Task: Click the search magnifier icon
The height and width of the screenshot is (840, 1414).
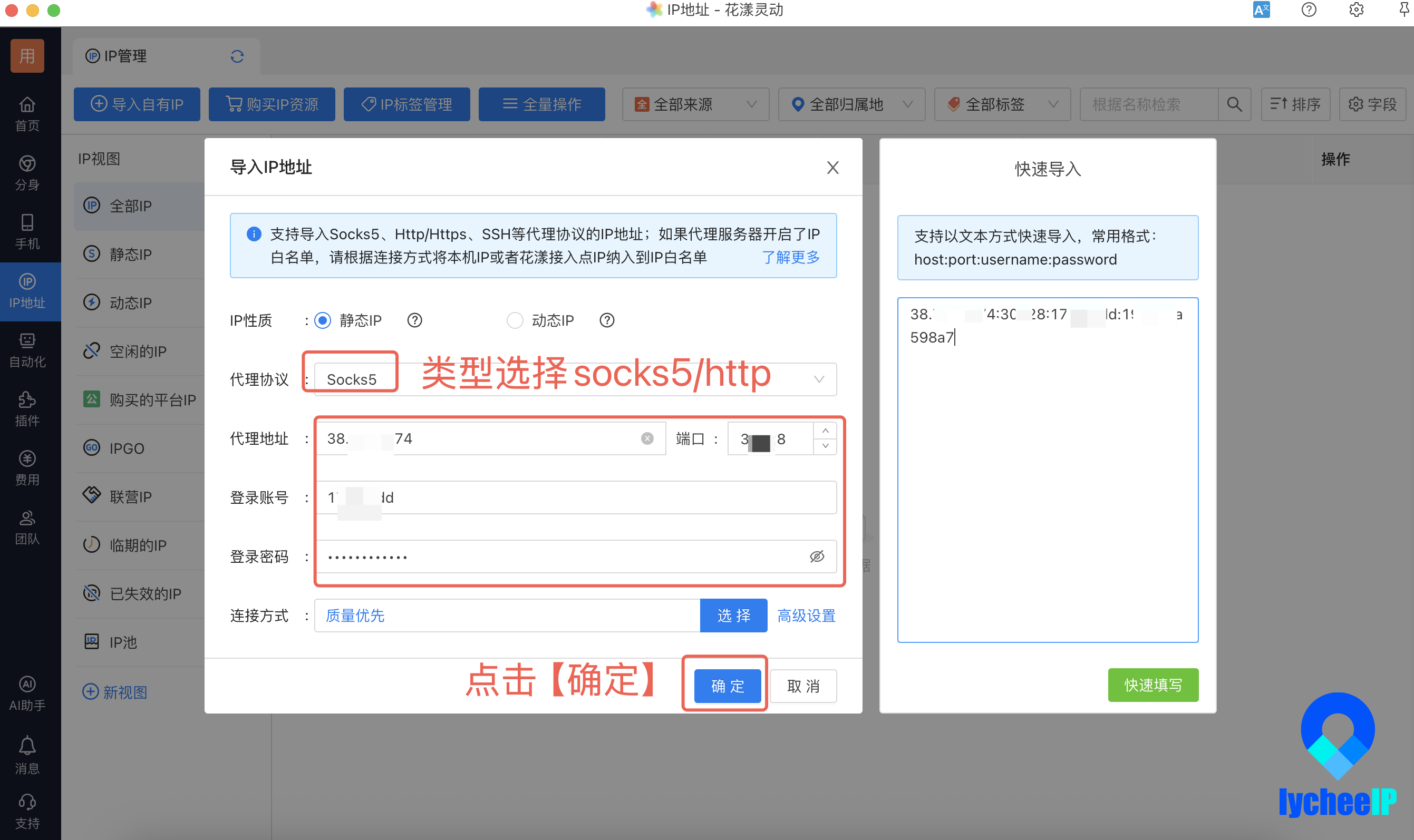Action: point(1234,104)
